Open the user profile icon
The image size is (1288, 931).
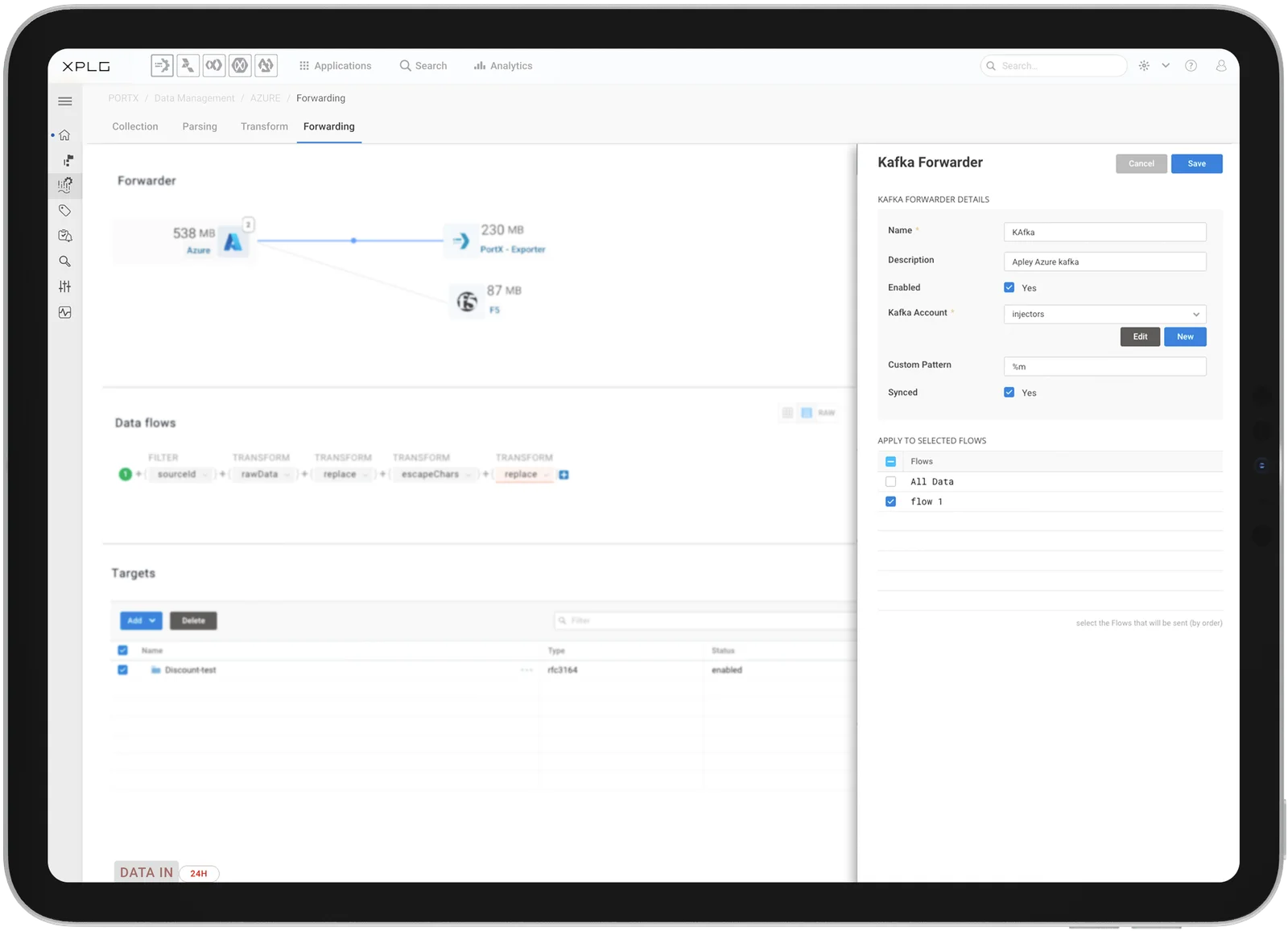[x=1221, y=66]
